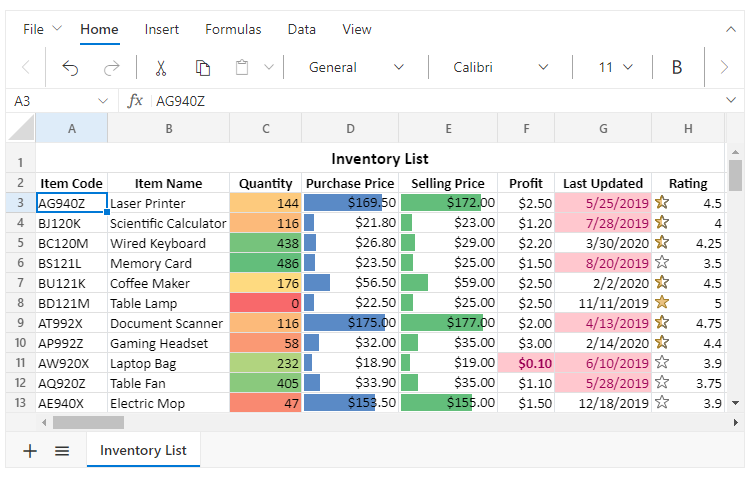Expand the formula bar chevron

click(x=731, y=101)
